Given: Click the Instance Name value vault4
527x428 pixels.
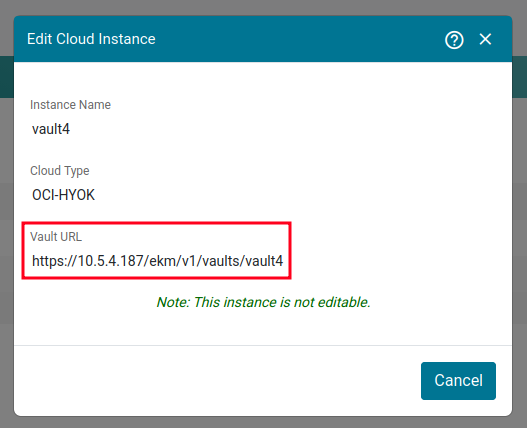Looking at the screenshot, I should (51, 129).
